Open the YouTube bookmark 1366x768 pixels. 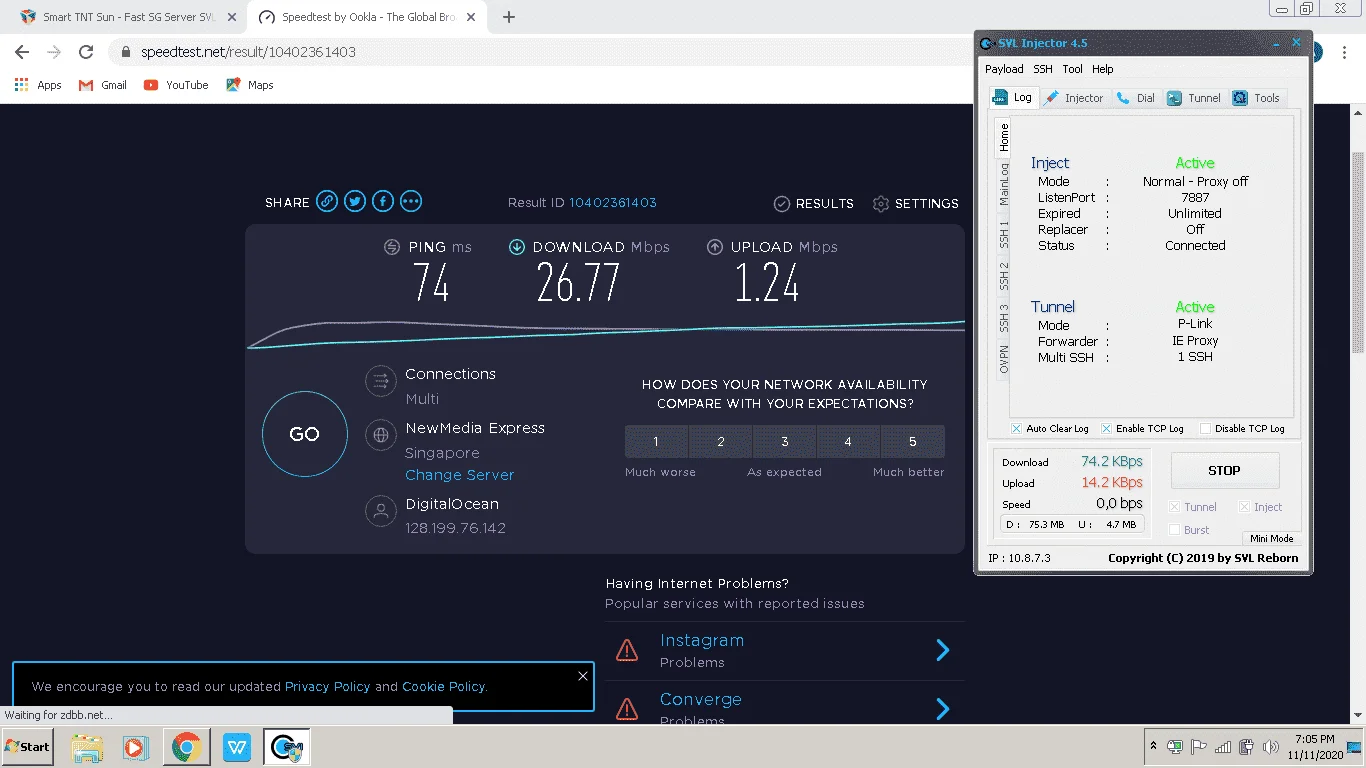[176, 85]
